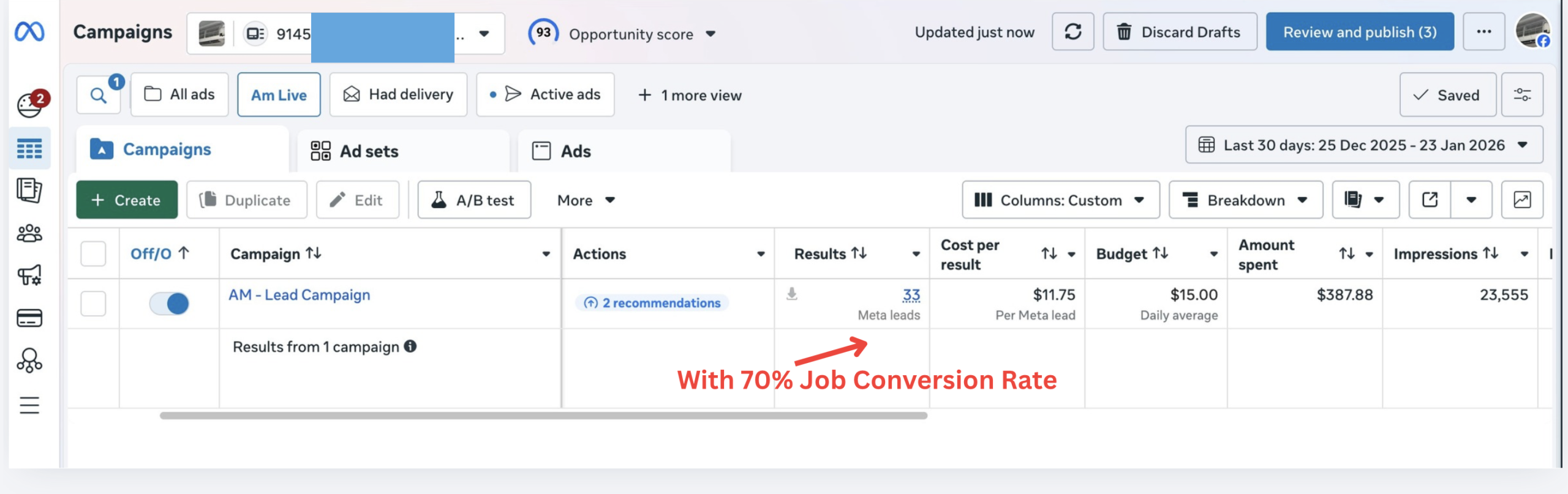Open the Billing card icon in sidebar

coord(29,318)
